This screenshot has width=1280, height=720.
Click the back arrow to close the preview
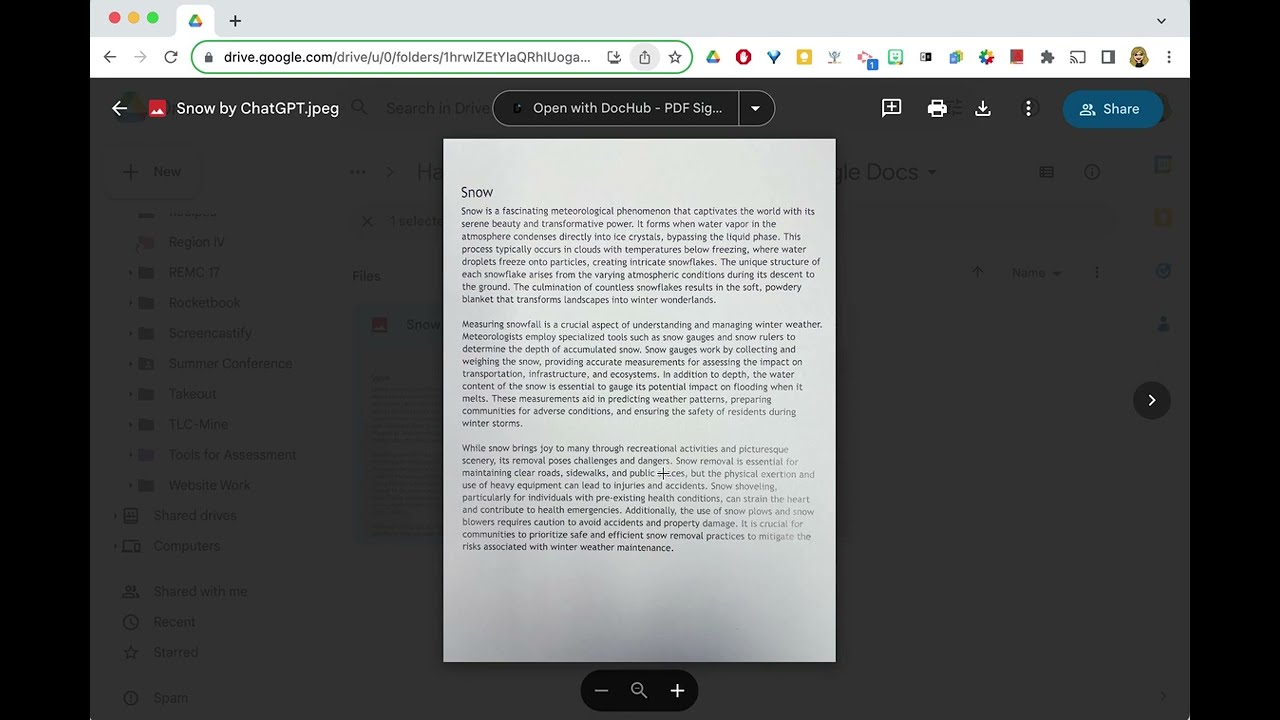click(x=119, y=109)
